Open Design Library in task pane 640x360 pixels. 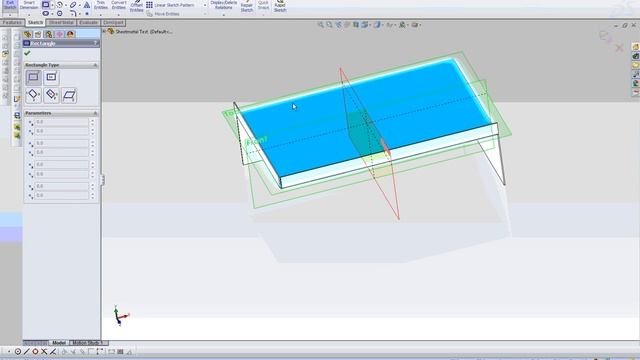(636, 56)
